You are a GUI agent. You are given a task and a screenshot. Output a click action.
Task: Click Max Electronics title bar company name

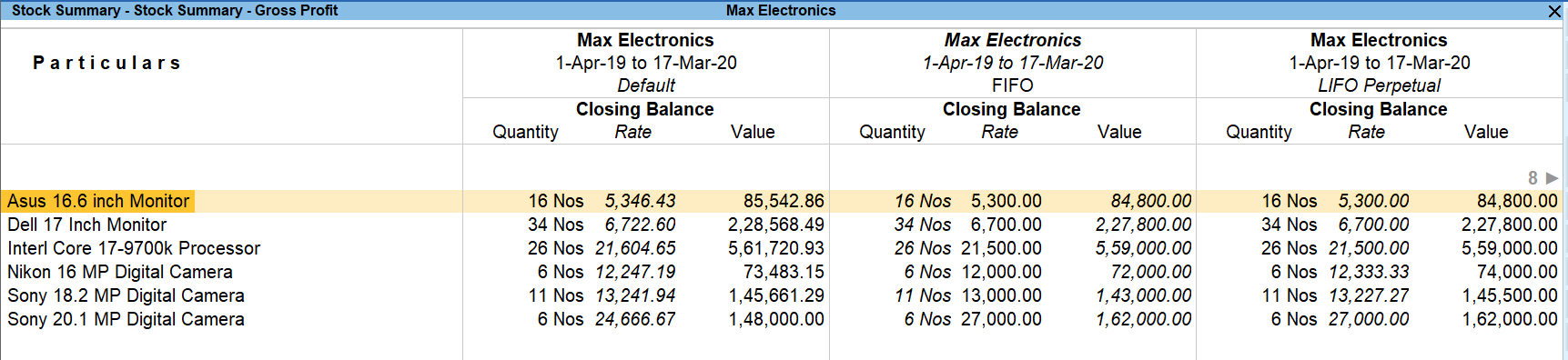(781, 11)
